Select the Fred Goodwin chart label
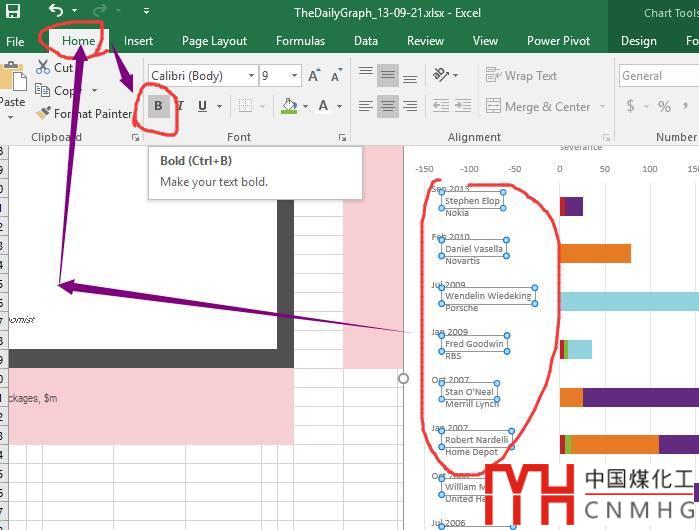Image resolution: width=699 pixels, height=530 pixels. [x=474, y=344]
